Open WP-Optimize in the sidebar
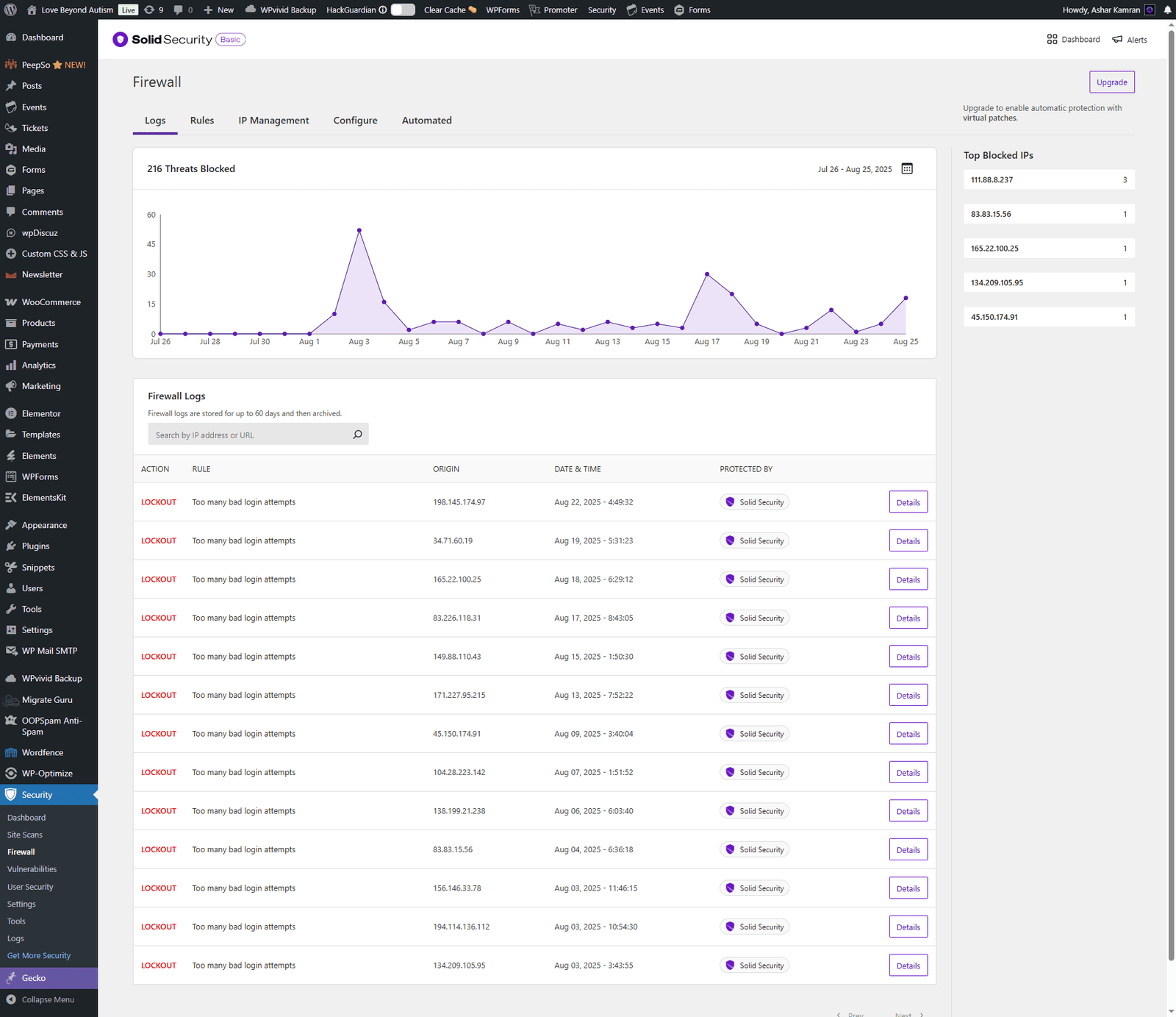1176x1017 pixels. 49,774
